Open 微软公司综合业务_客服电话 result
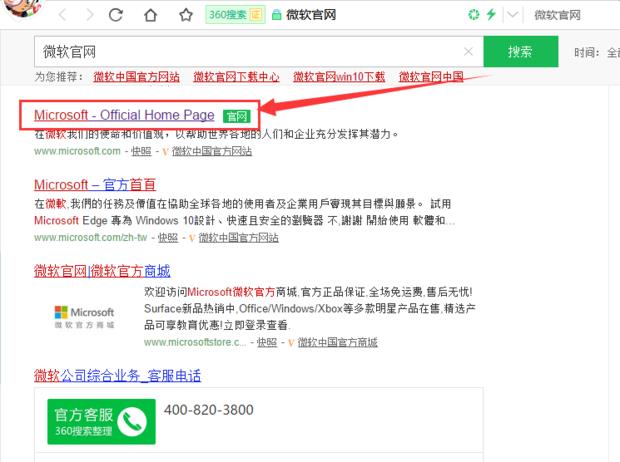This screenshot has width=620, height=462. tap(117, 376)
